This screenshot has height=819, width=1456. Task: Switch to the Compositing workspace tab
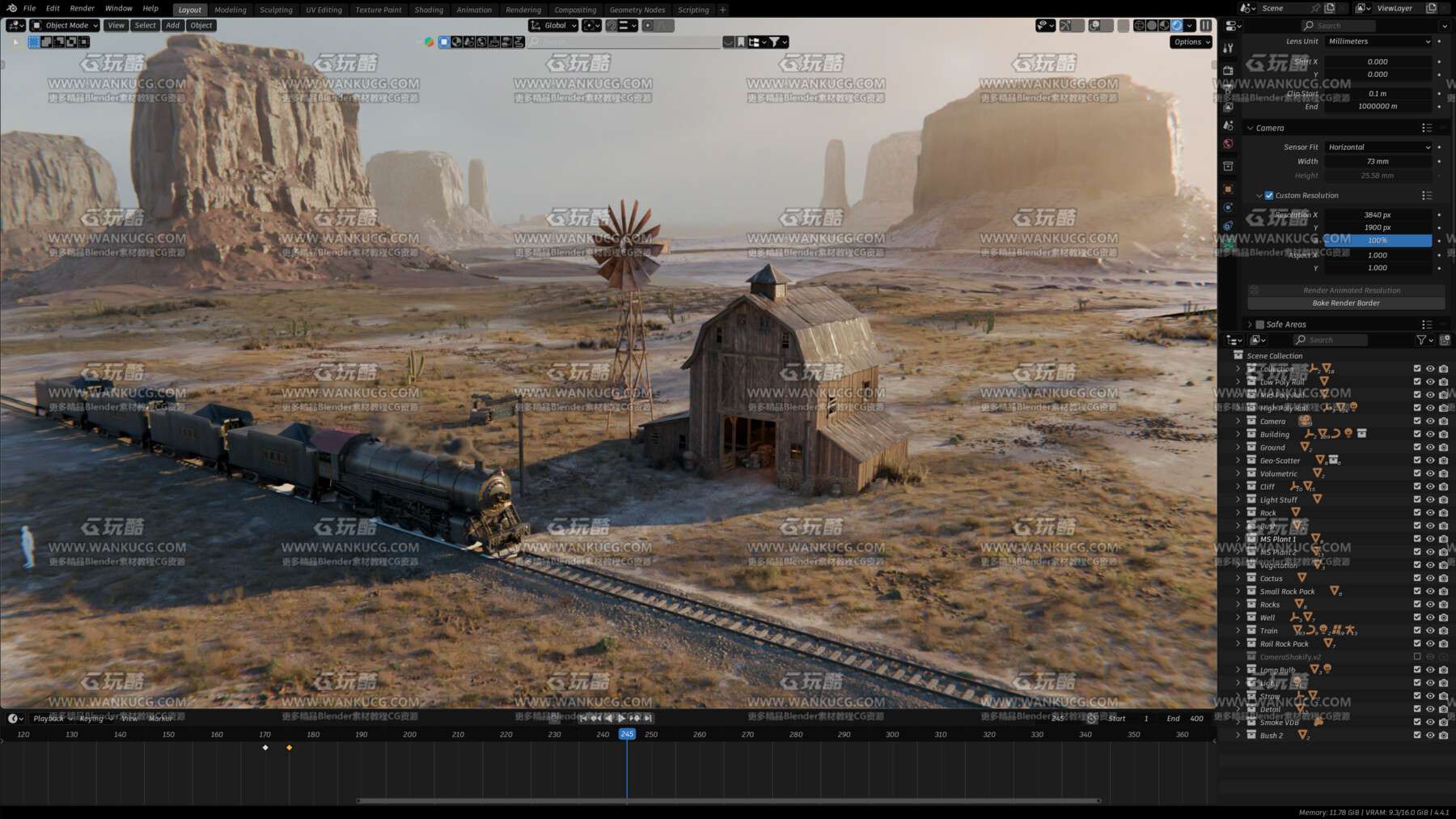pyautogui.click(x=575, y=10)
